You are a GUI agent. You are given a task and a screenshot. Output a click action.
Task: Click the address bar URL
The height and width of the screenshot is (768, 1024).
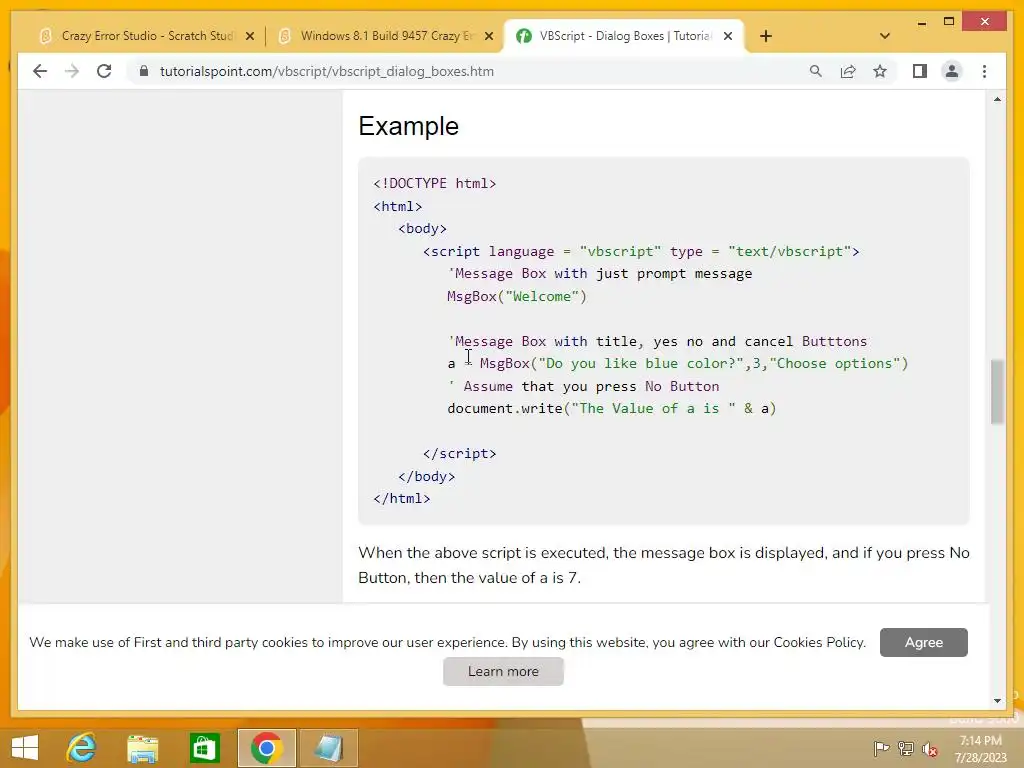tap(327, 71)
